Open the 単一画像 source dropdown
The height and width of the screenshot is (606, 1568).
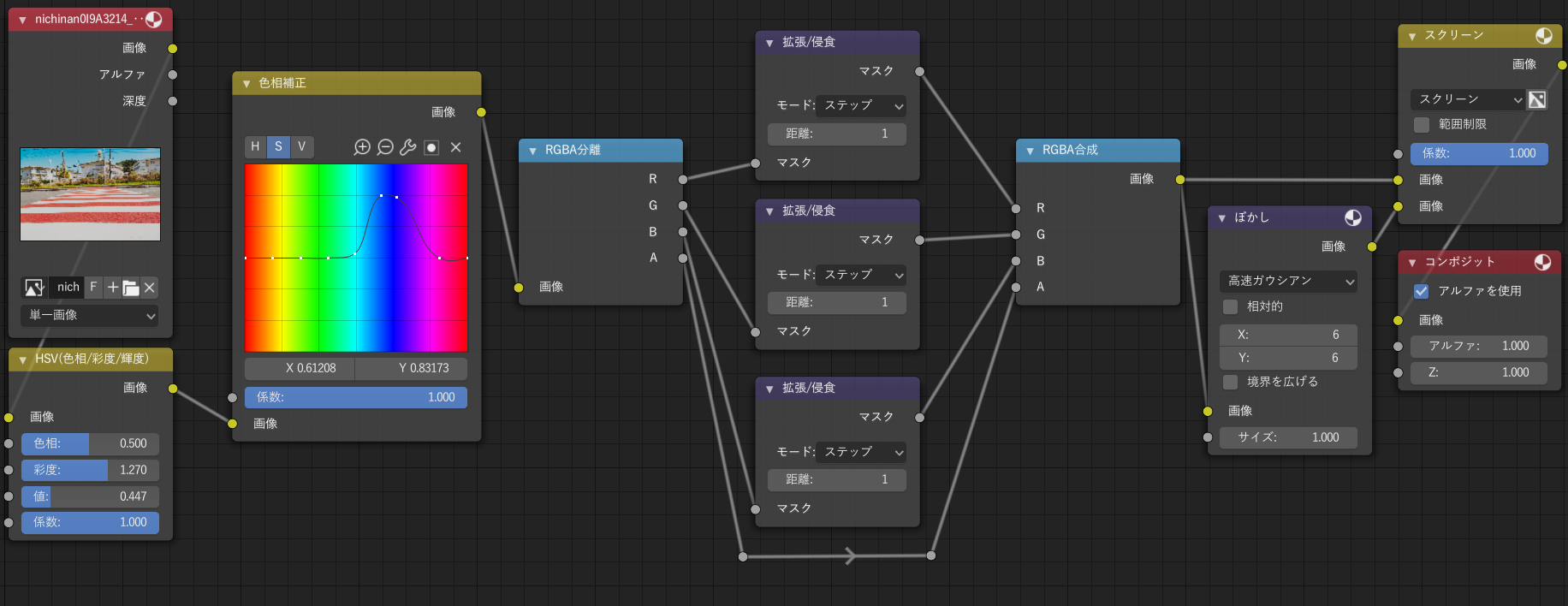coord(91,315)
